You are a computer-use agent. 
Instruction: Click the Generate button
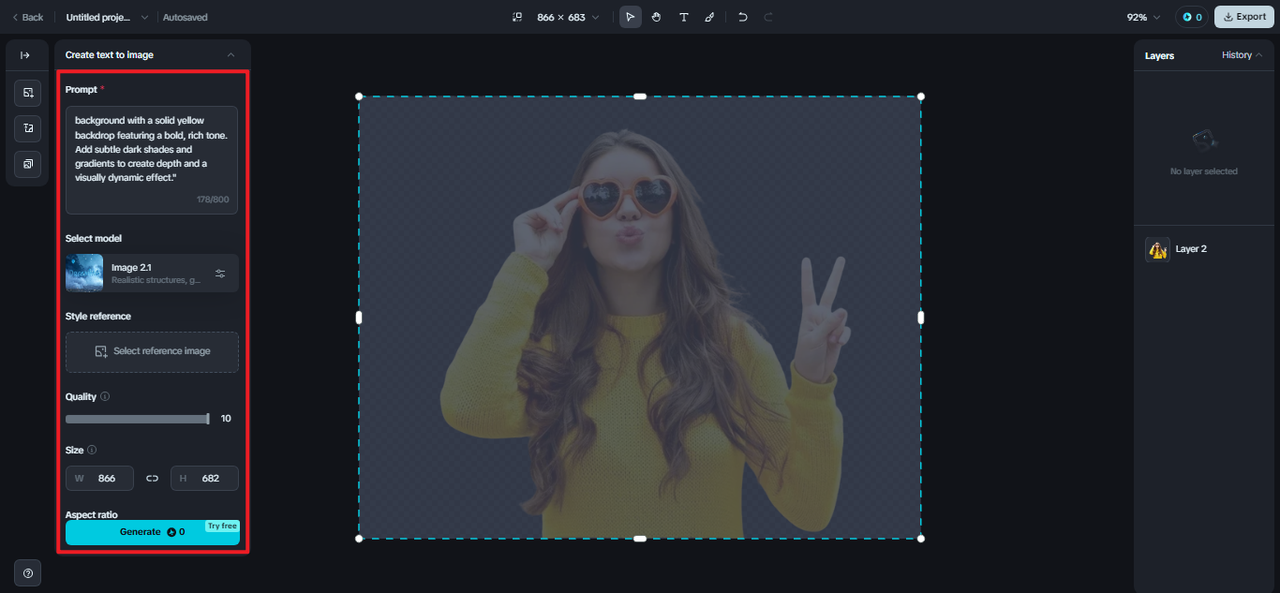pyautogui.click(x=152, y=532)
